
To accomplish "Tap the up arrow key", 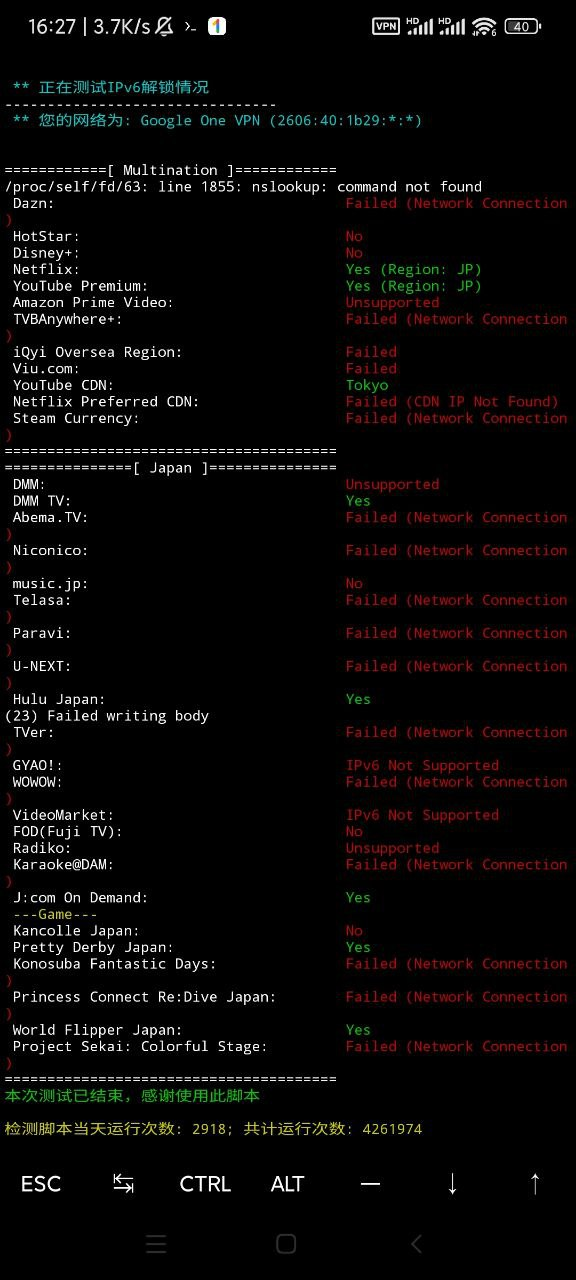I will click(535, 1184).
